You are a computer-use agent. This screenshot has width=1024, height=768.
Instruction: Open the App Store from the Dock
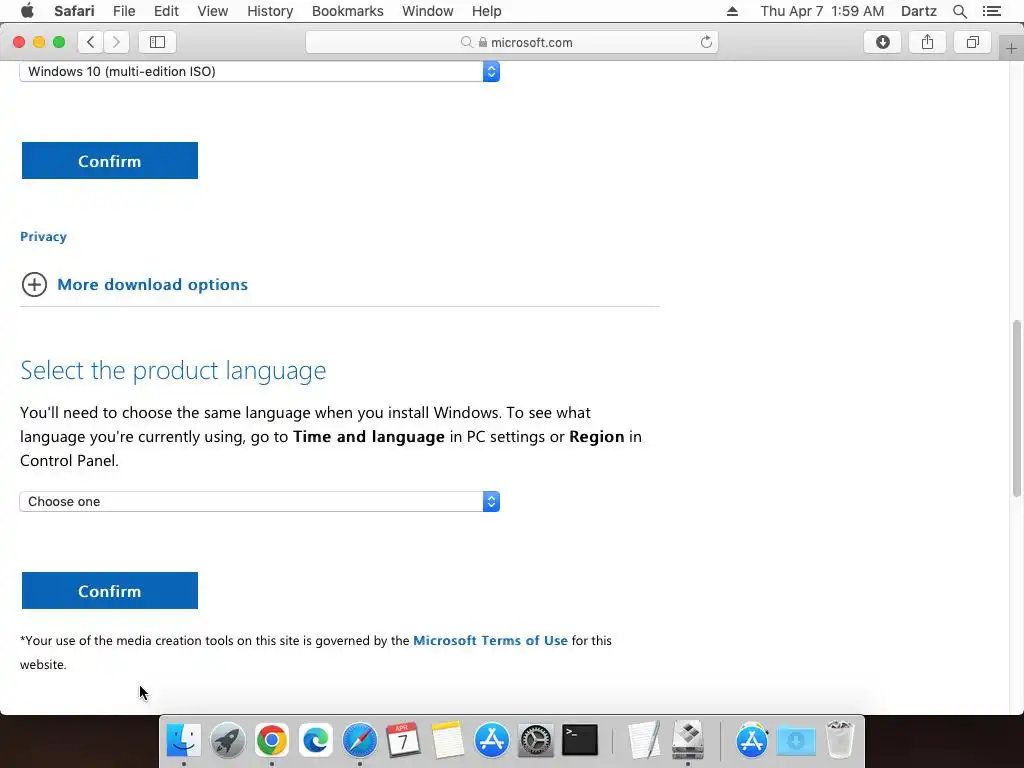coord(491,741)
